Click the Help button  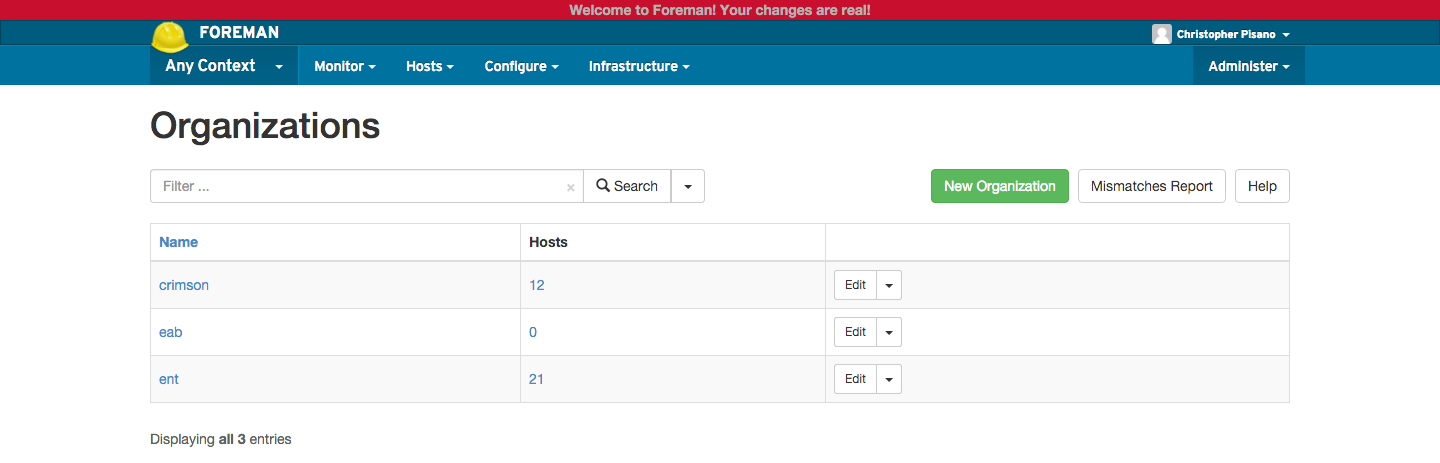click(x=1262, y=186)
